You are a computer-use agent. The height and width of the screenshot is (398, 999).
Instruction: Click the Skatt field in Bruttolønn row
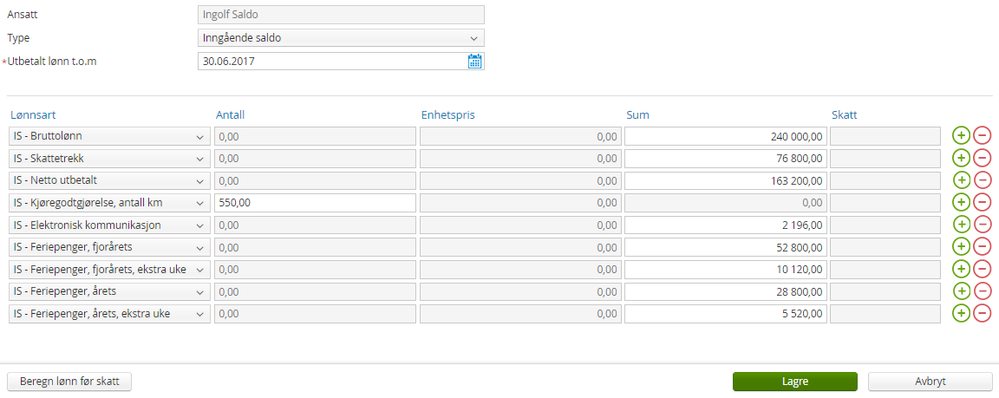pyautogui.click(x=885, y=136)
